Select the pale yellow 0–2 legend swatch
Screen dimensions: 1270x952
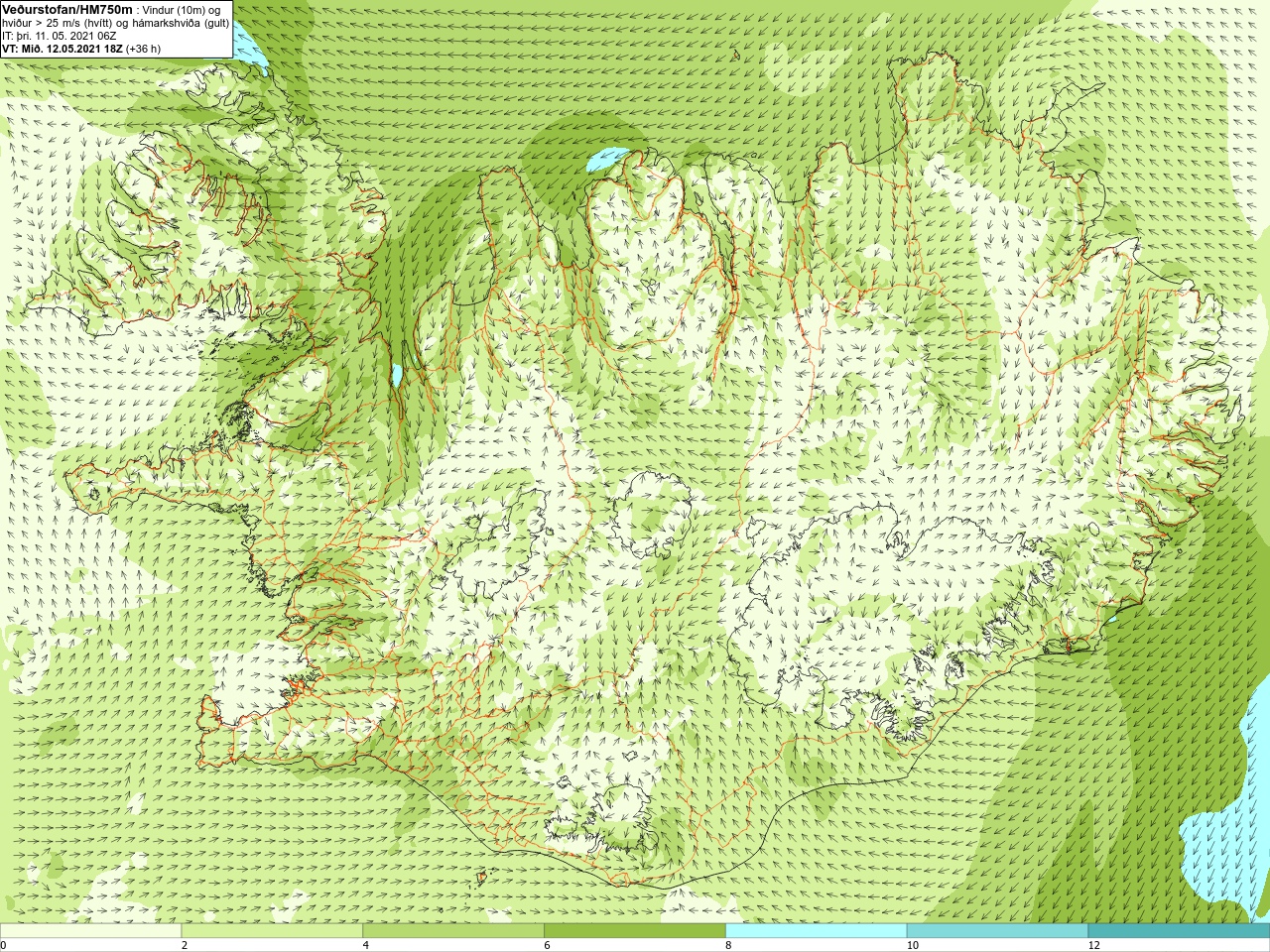(90, 931)
